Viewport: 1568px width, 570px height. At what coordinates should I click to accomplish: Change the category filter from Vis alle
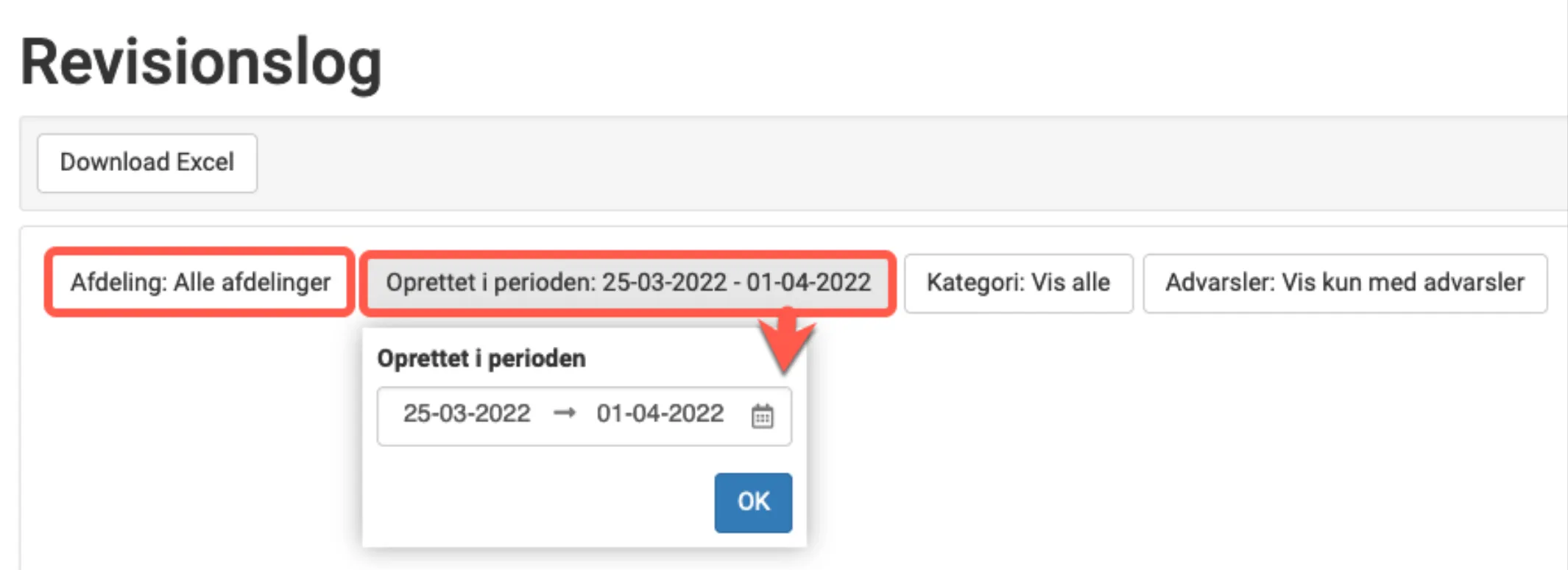1018,283
